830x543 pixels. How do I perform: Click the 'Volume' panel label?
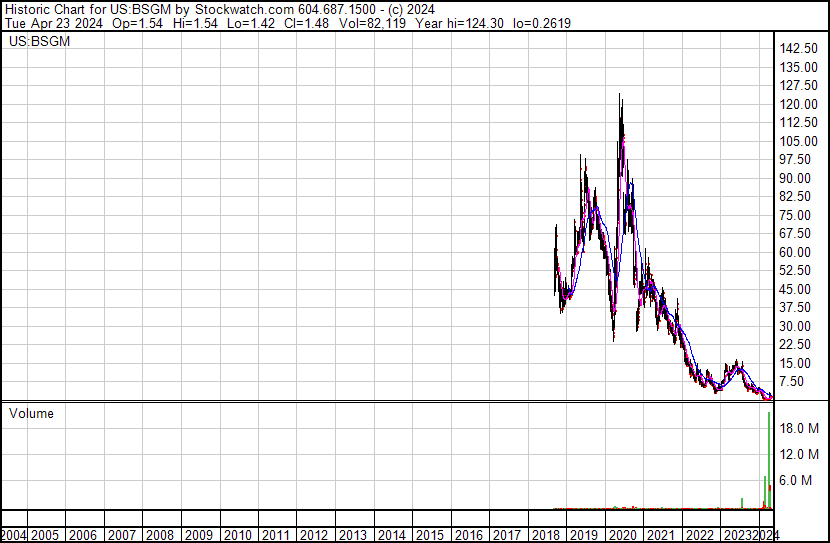[x=31, y=413]
